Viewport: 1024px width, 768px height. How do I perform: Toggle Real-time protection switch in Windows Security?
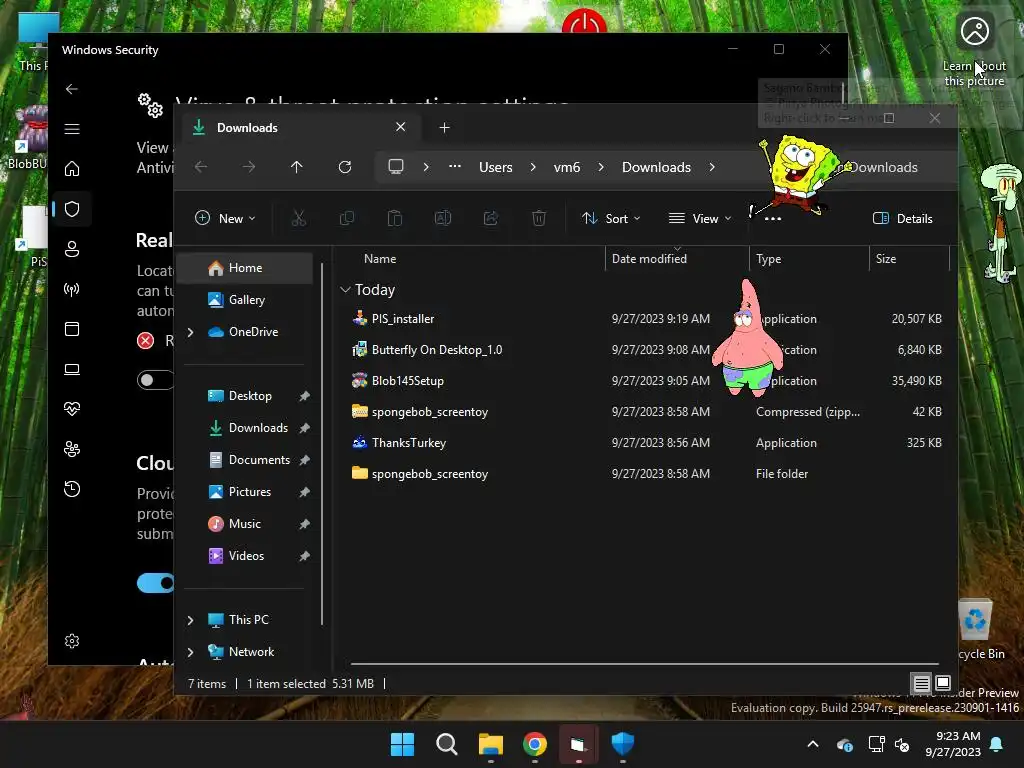click(x=155, y=380)
